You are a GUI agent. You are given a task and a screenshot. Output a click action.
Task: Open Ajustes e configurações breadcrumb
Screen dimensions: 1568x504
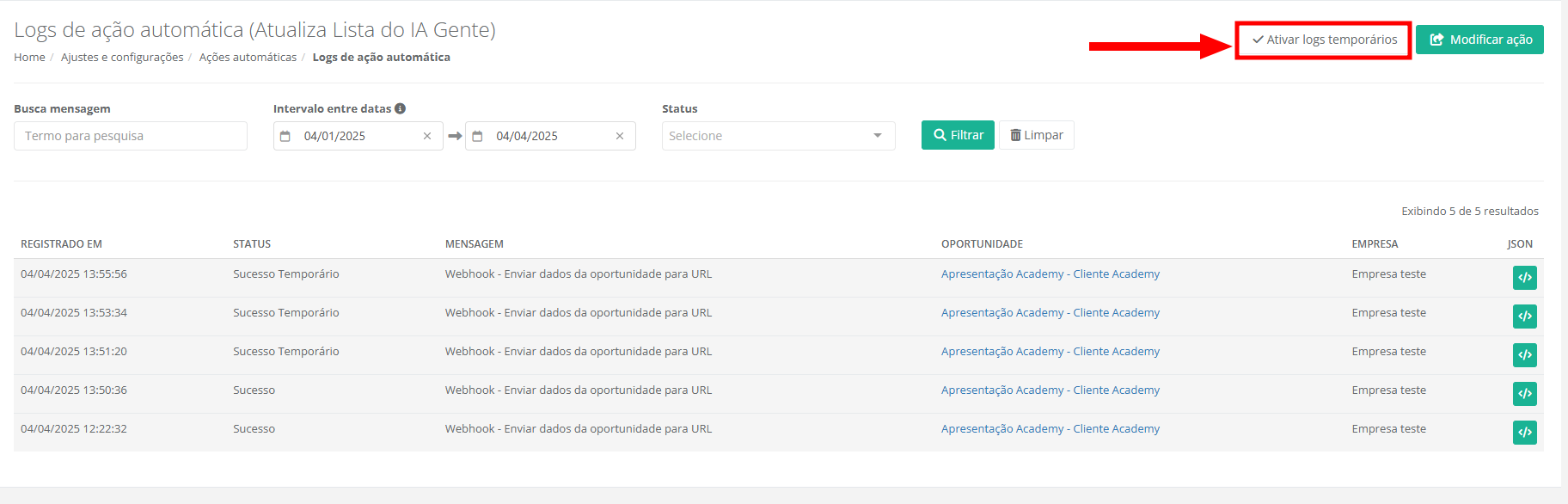(122, 57)
